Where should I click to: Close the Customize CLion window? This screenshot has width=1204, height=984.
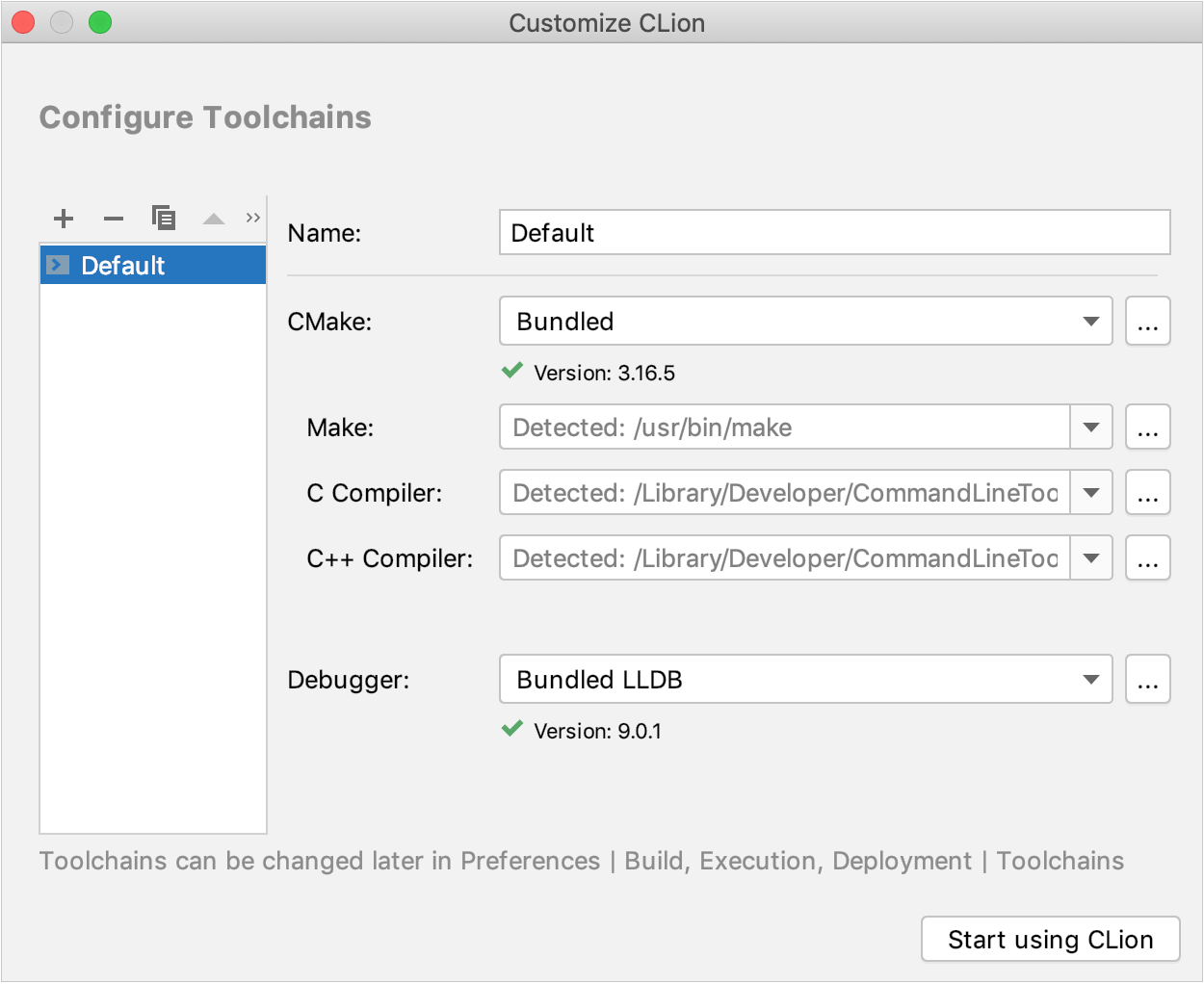(23, 22)
